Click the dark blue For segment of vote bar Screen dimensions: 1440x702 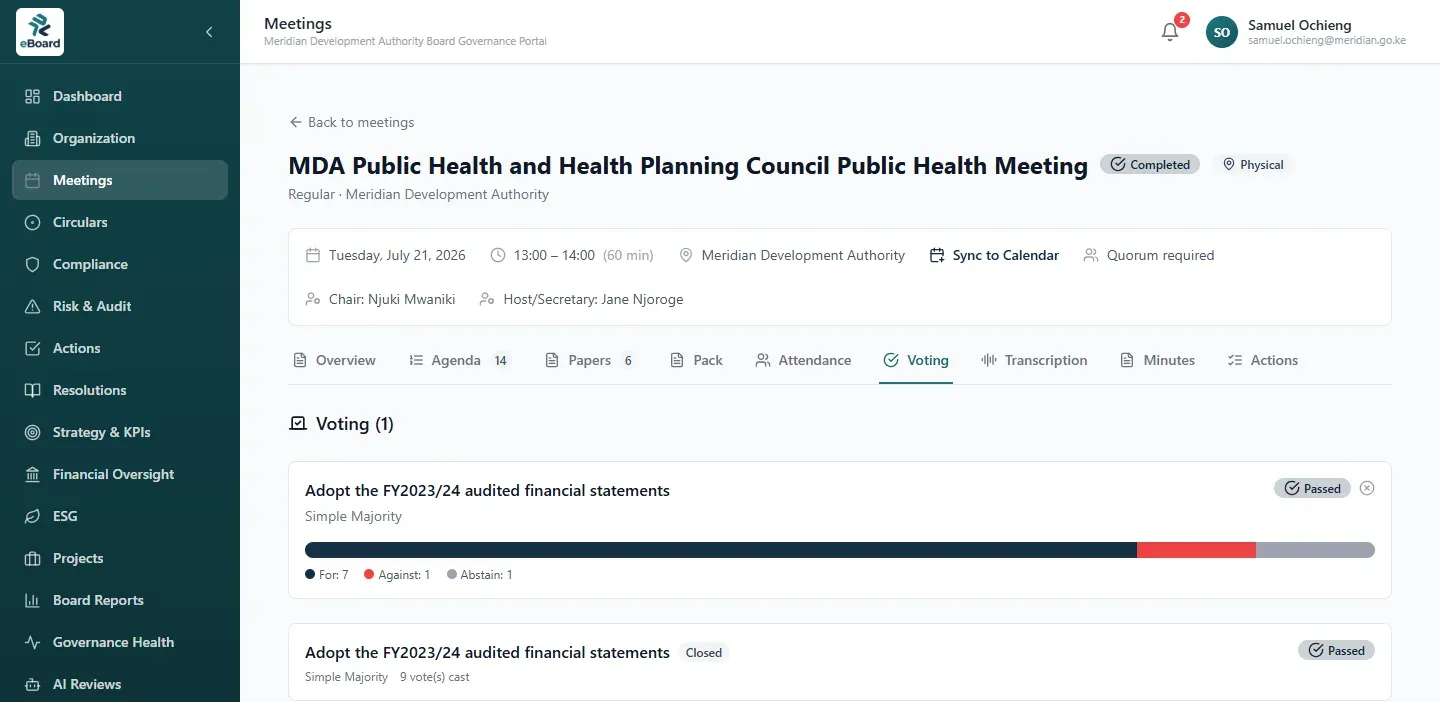coord(721,550)
